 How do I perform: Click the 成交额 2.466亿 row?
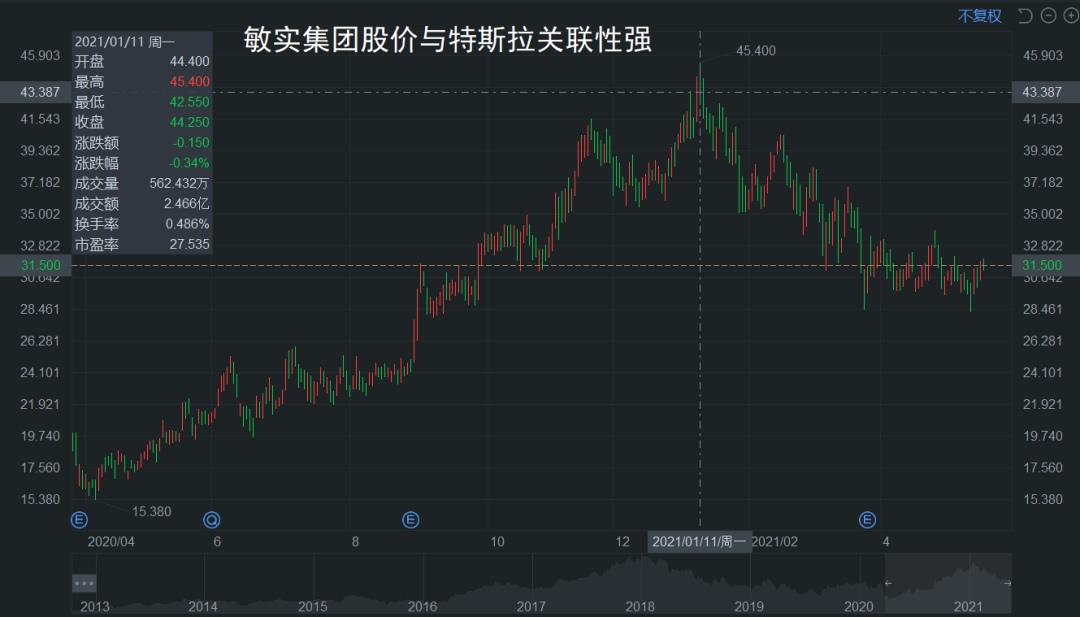pyautogui.click(x=142, y=204)
